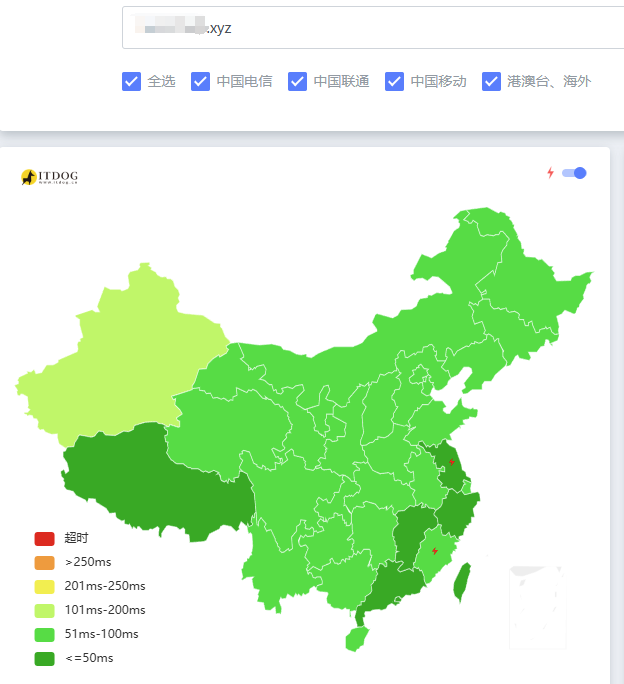Uncheck the 中国移动 checkbox
624x684 pixels.
394,82
